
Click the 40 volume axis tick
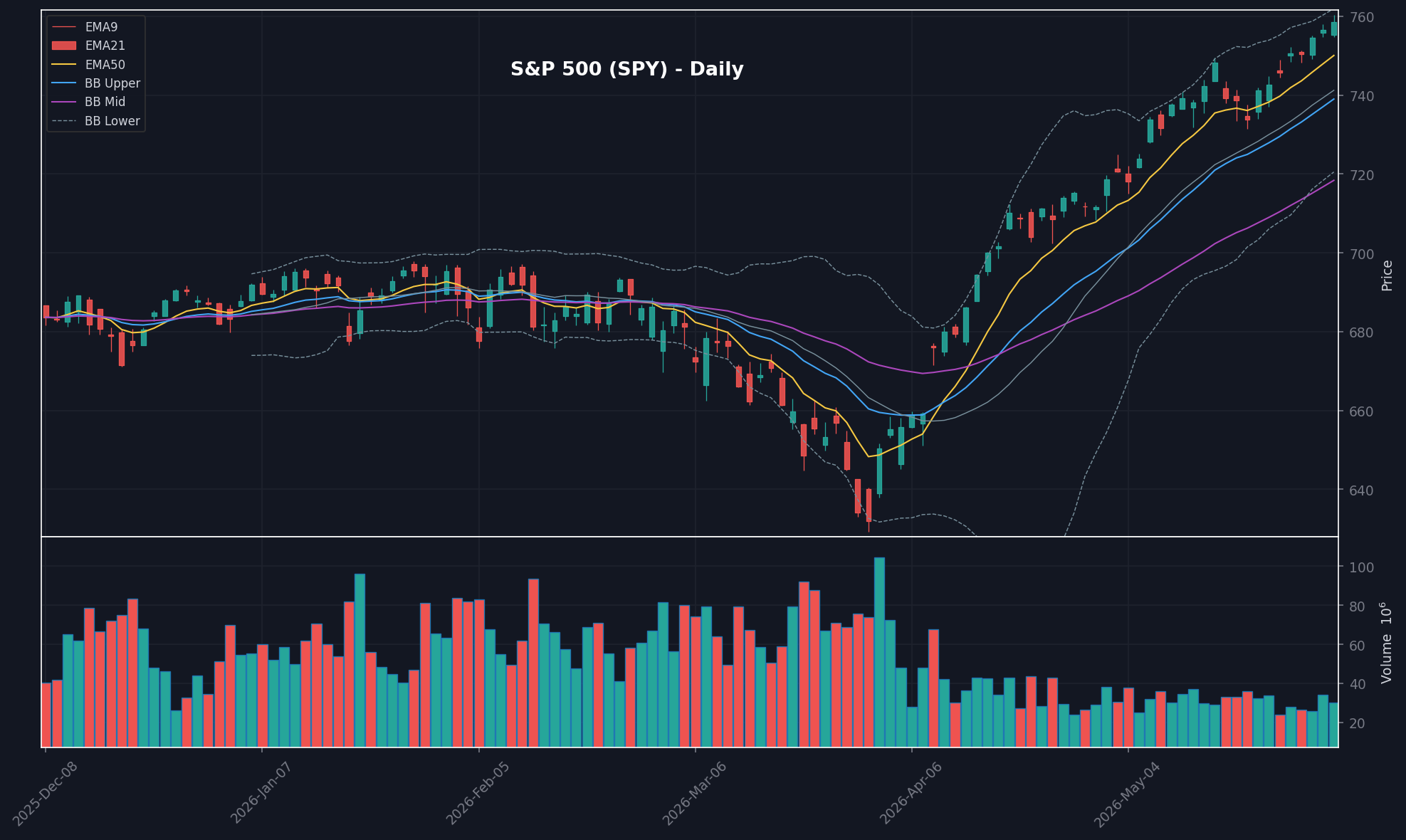coord(1358,684)
